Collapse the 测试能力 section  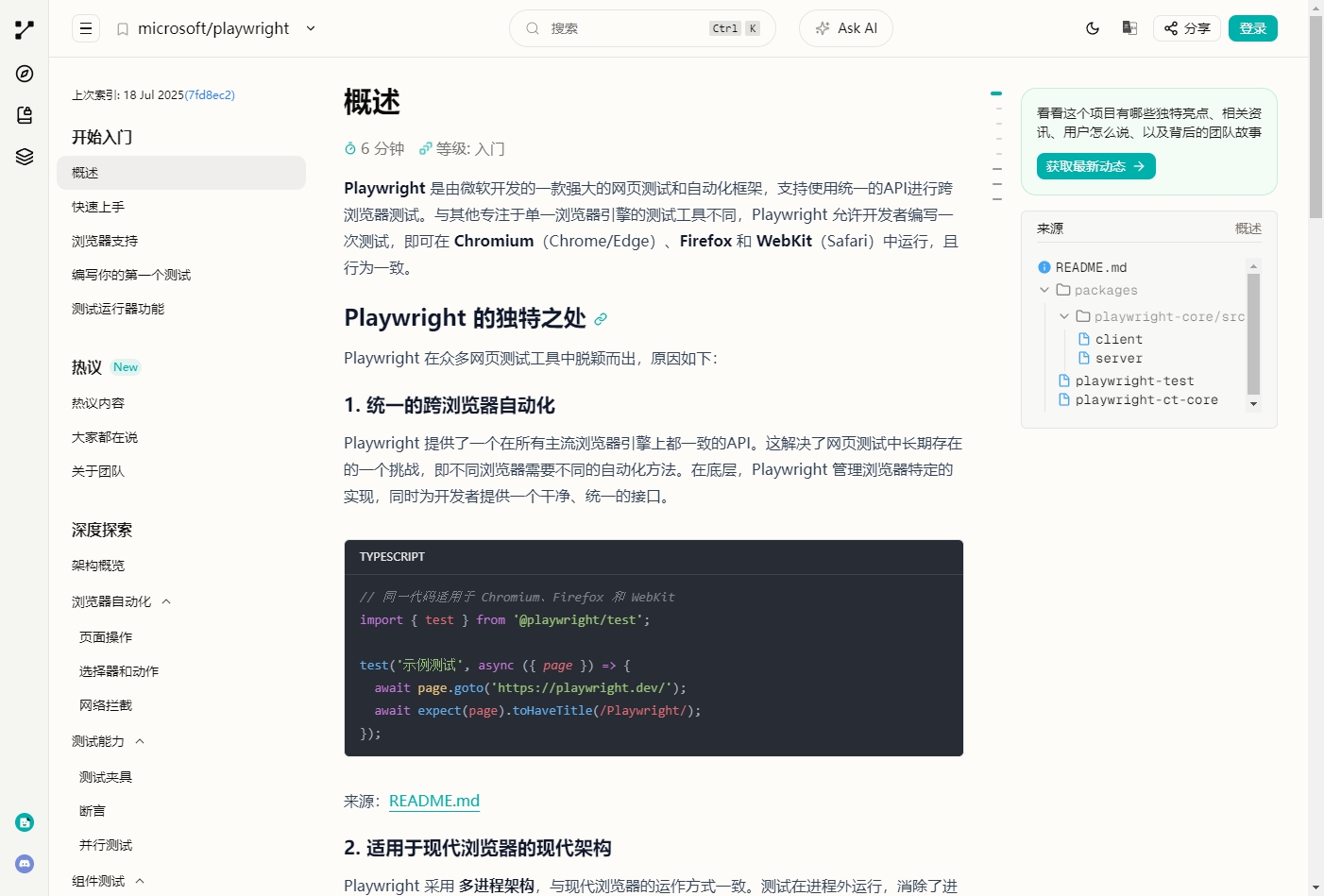(x=140, y=741)
